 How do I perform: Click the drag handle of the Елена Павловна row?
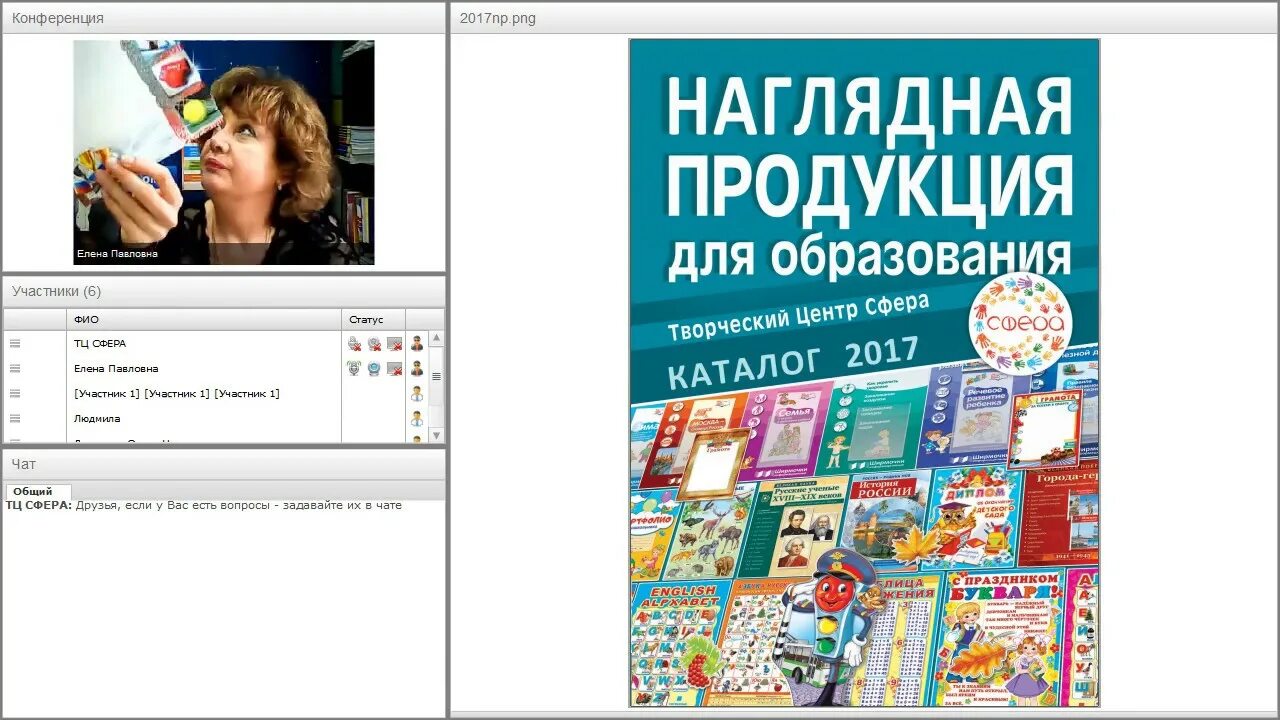[x=15, y=368]
